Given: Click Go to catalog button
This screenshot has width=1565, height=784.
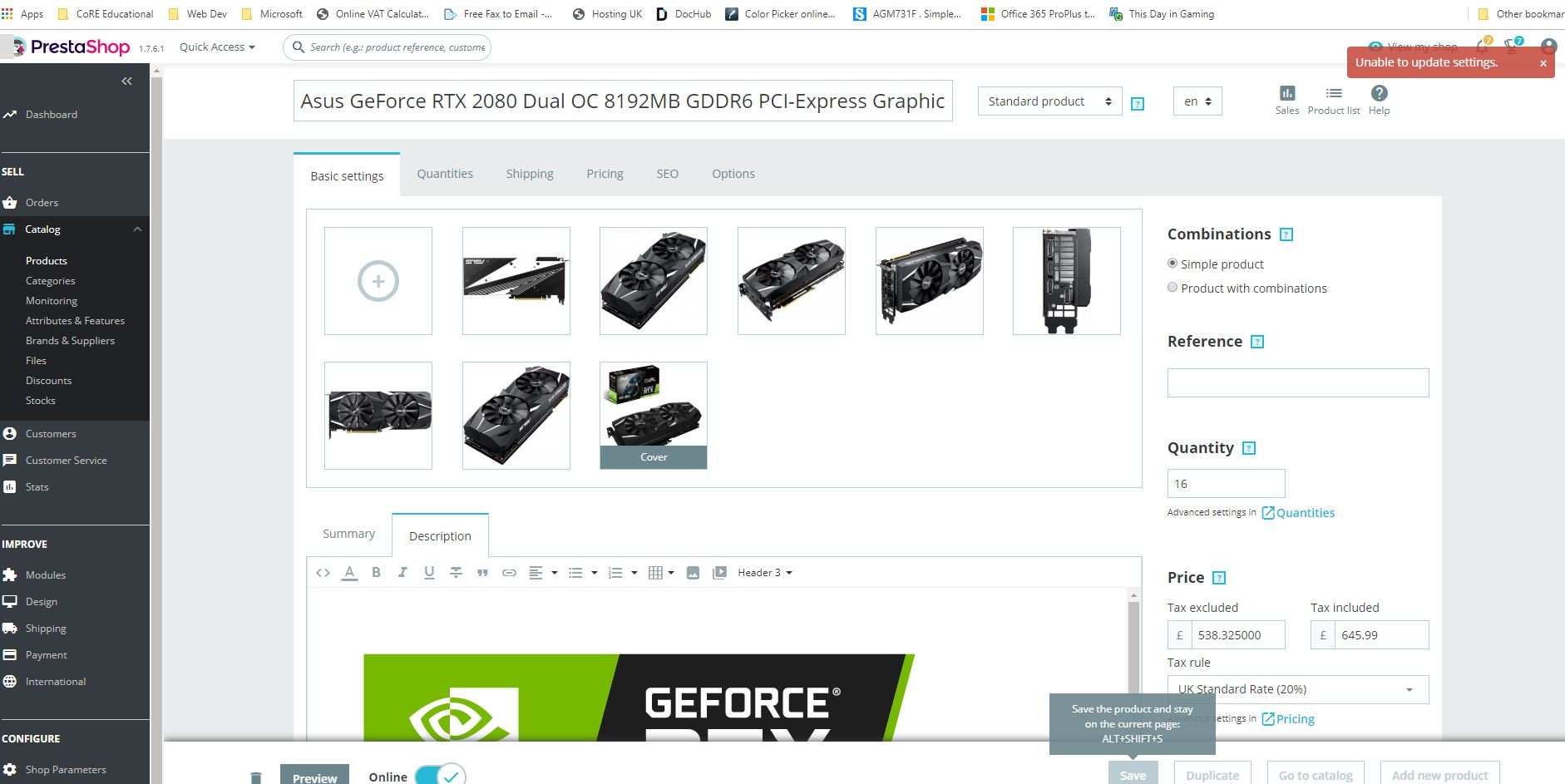Looking at the screenshot, I should [x=1316, y=773].
